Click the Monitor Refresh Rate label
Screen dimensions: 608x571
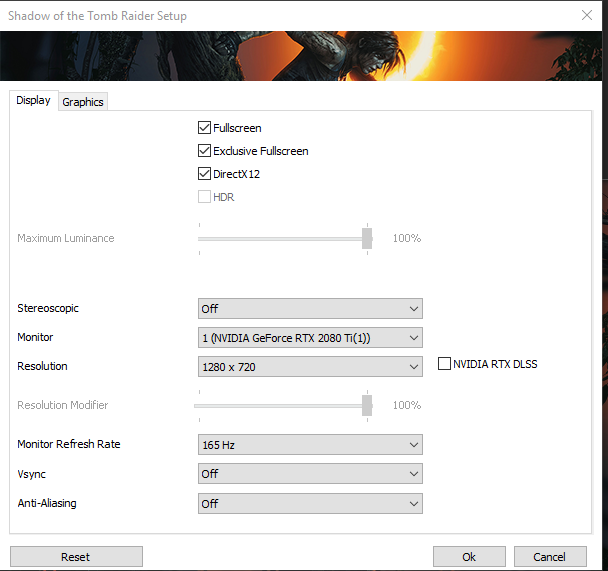(x=69, y=444)
